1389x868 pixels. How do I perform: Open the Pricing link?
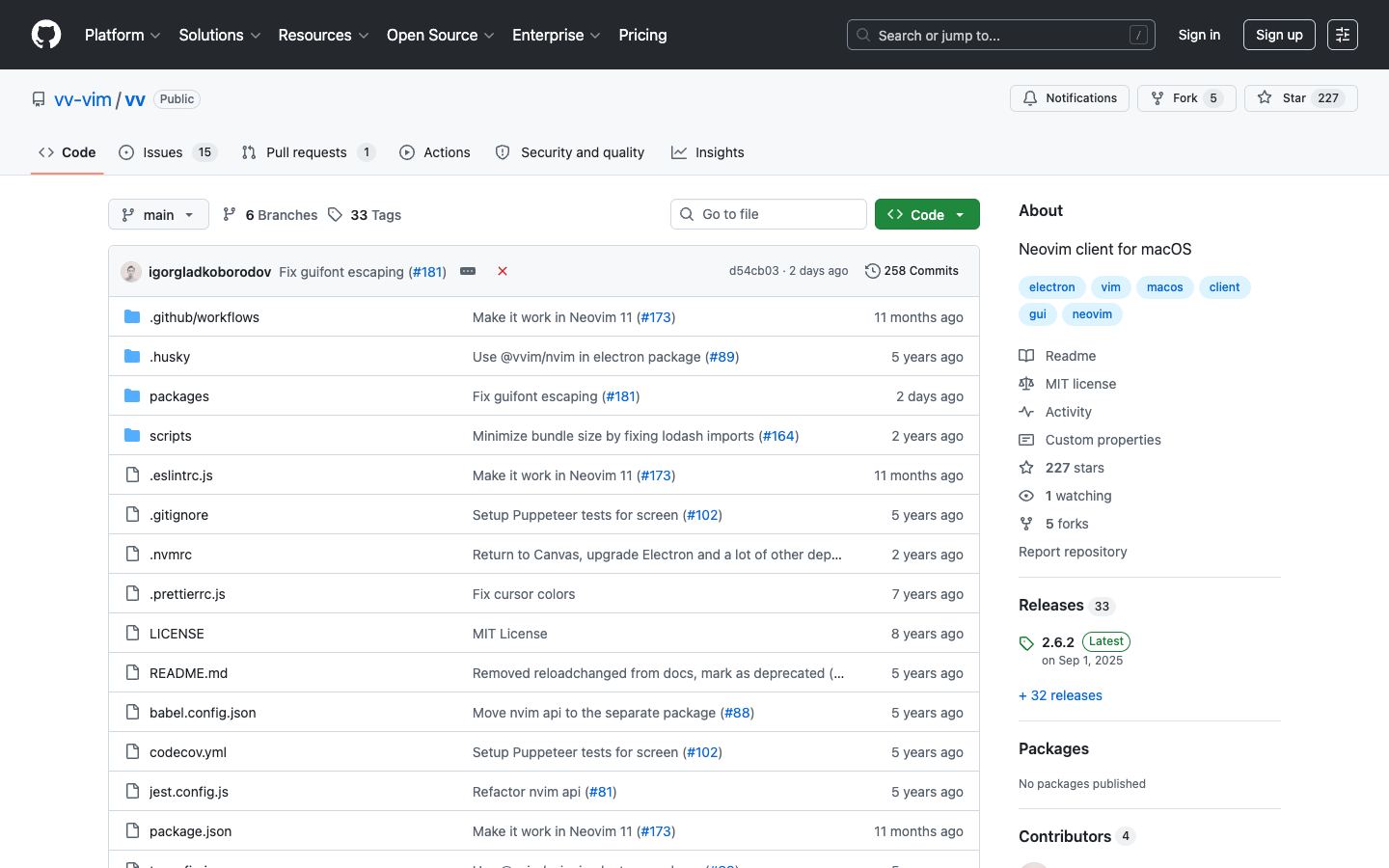(642, 35)
